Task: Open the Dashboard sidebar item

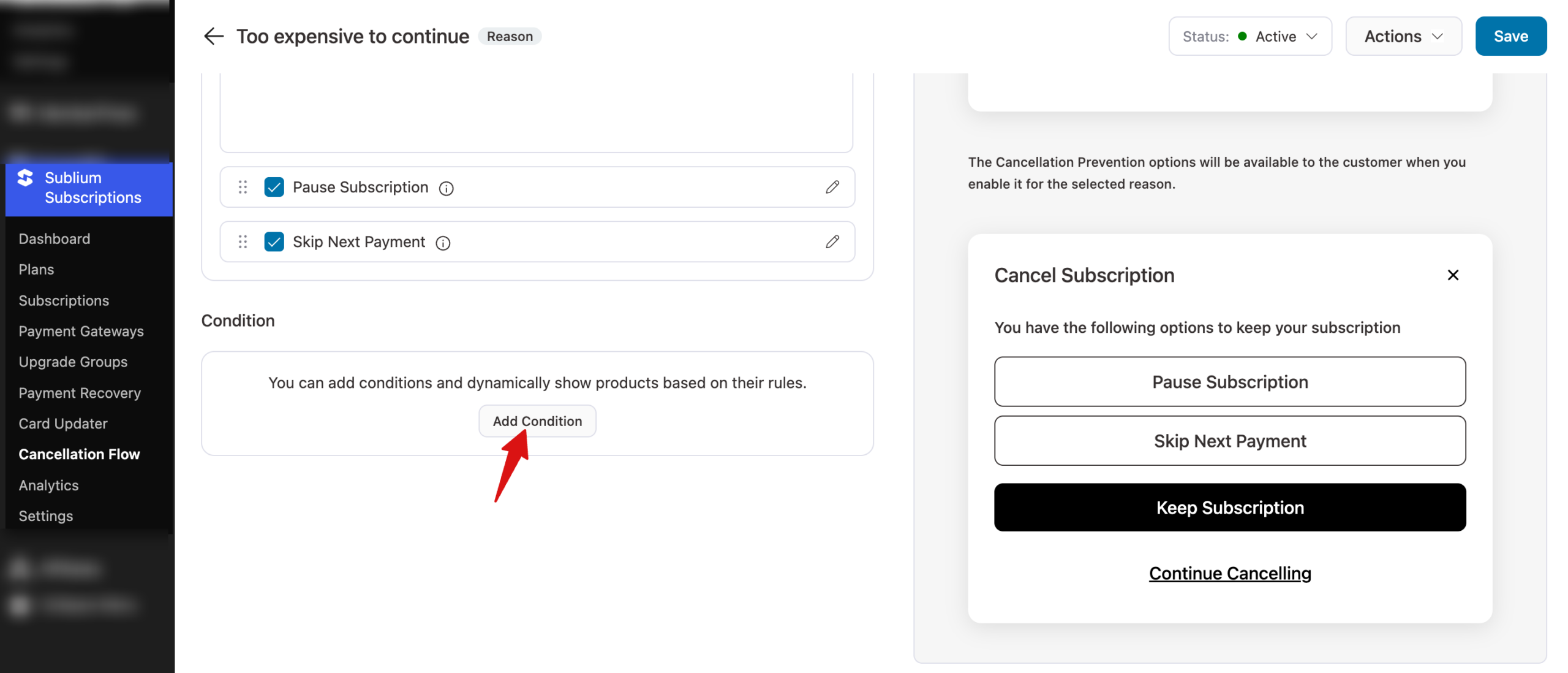Action: pos(54,239)
